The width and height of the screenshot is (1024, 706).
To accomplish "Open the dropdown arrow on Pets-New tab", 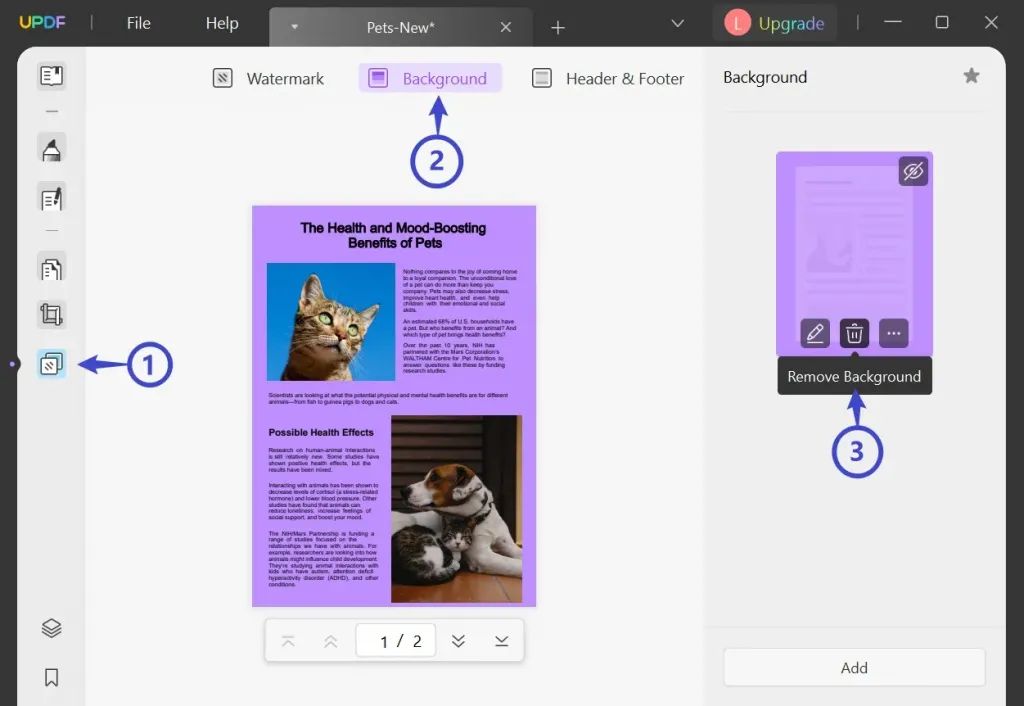I will pos(295,27).
